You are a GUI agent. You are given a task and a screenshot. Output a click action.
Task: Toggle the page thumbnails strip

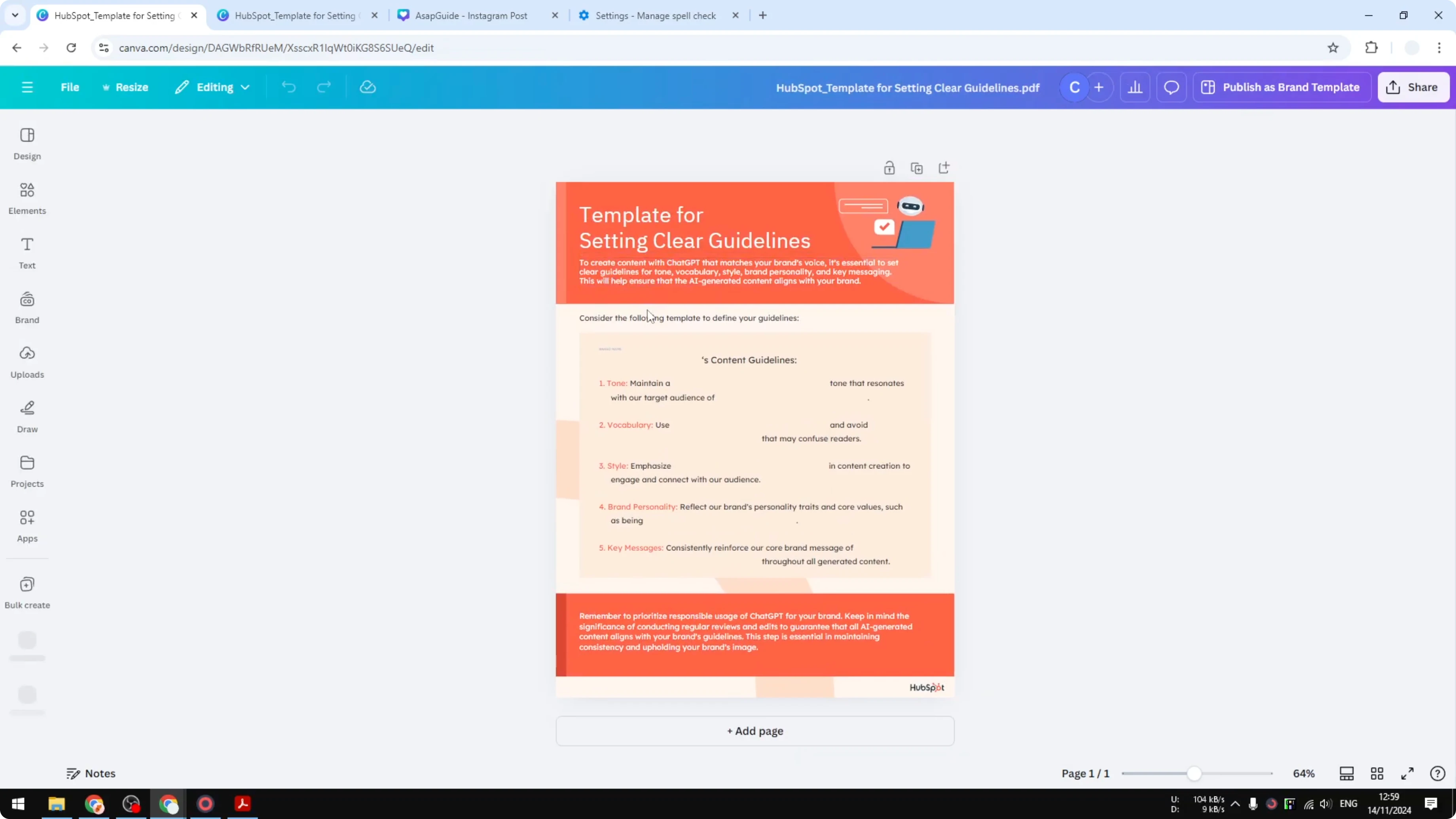(x=1346, y=773)
